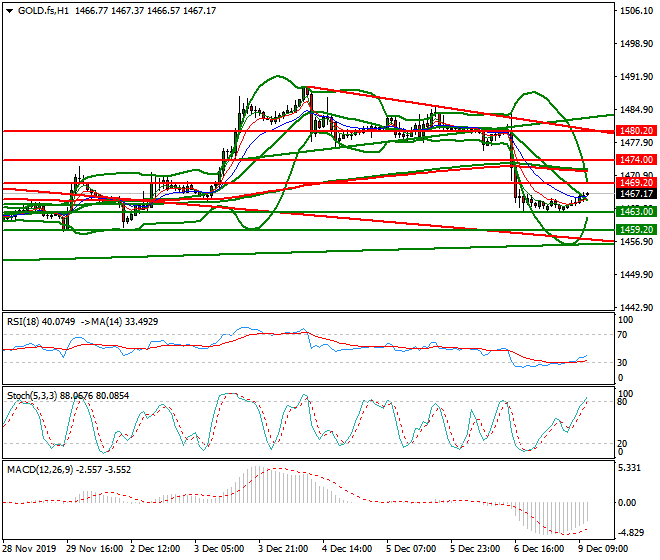Click the RSI scale level 70
The height and width of the screenshot is (560, 660).
pyautogui.click(x=622, y=335)
